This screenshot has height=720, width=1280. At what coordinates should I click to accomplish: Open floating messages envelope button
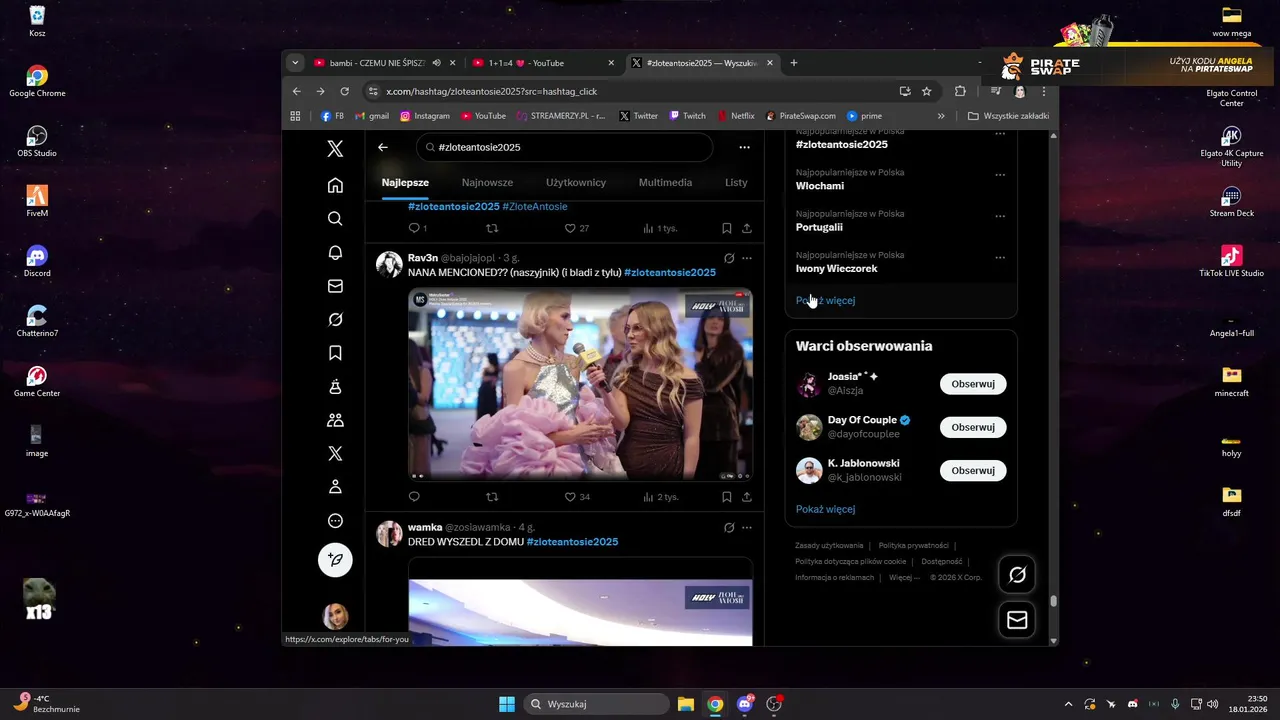point(1017,620)
